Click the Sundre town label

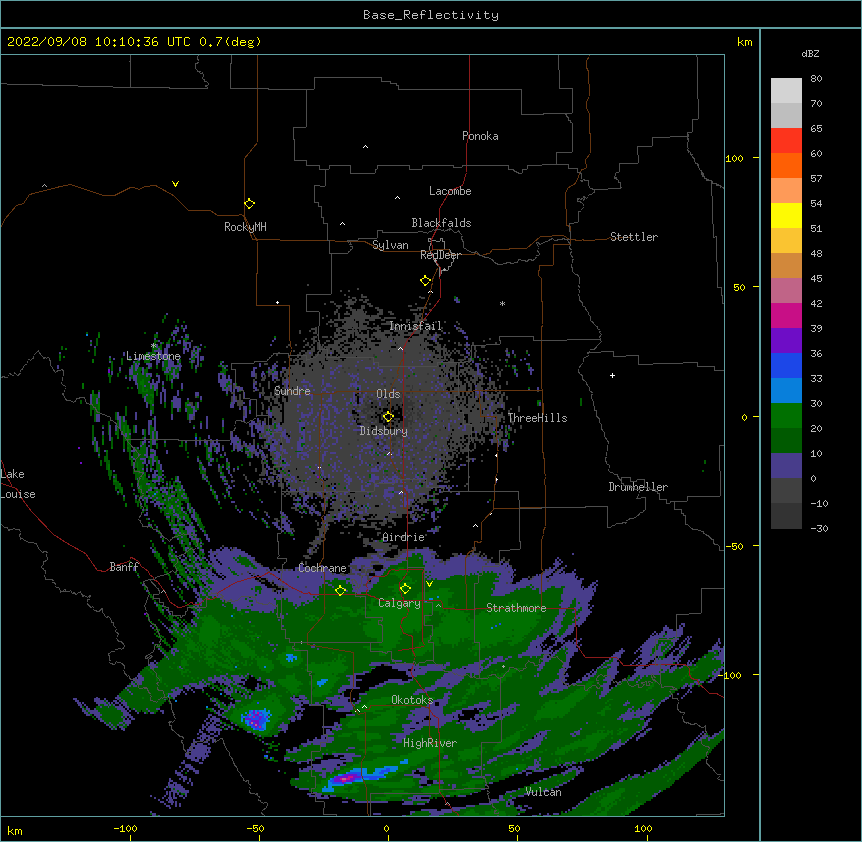pyautogui.click(x=292, y=391)
